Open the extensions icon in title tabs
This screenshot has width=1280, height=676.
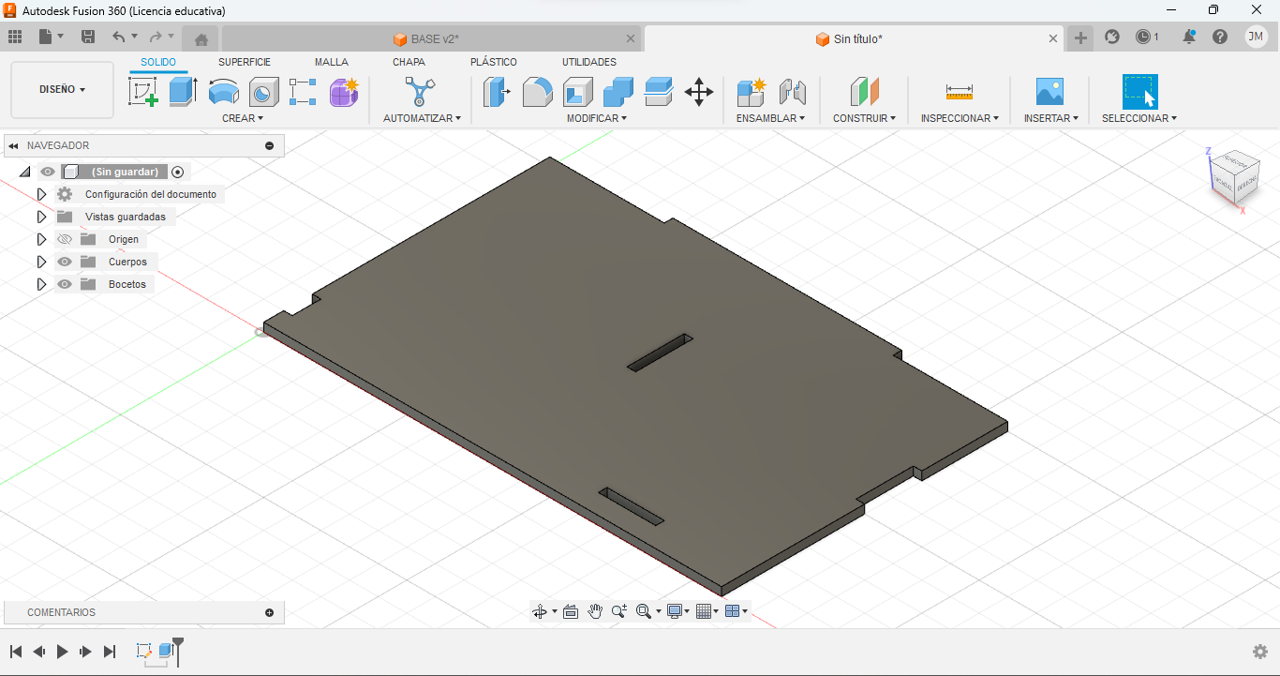[1112, 37]
